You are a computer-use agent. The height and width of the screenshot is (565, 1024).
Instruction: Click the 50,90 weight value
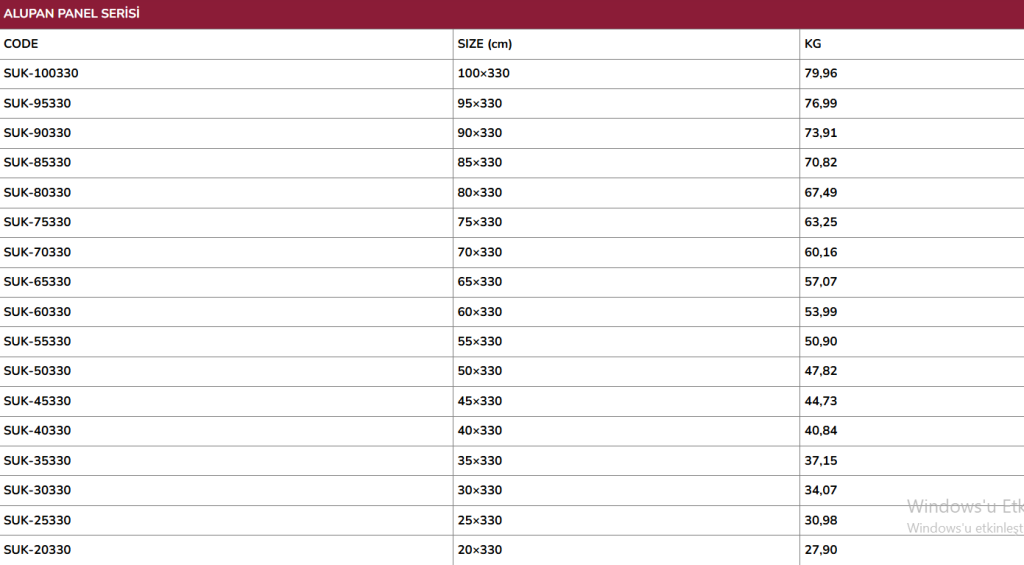(x=821, y=341)
